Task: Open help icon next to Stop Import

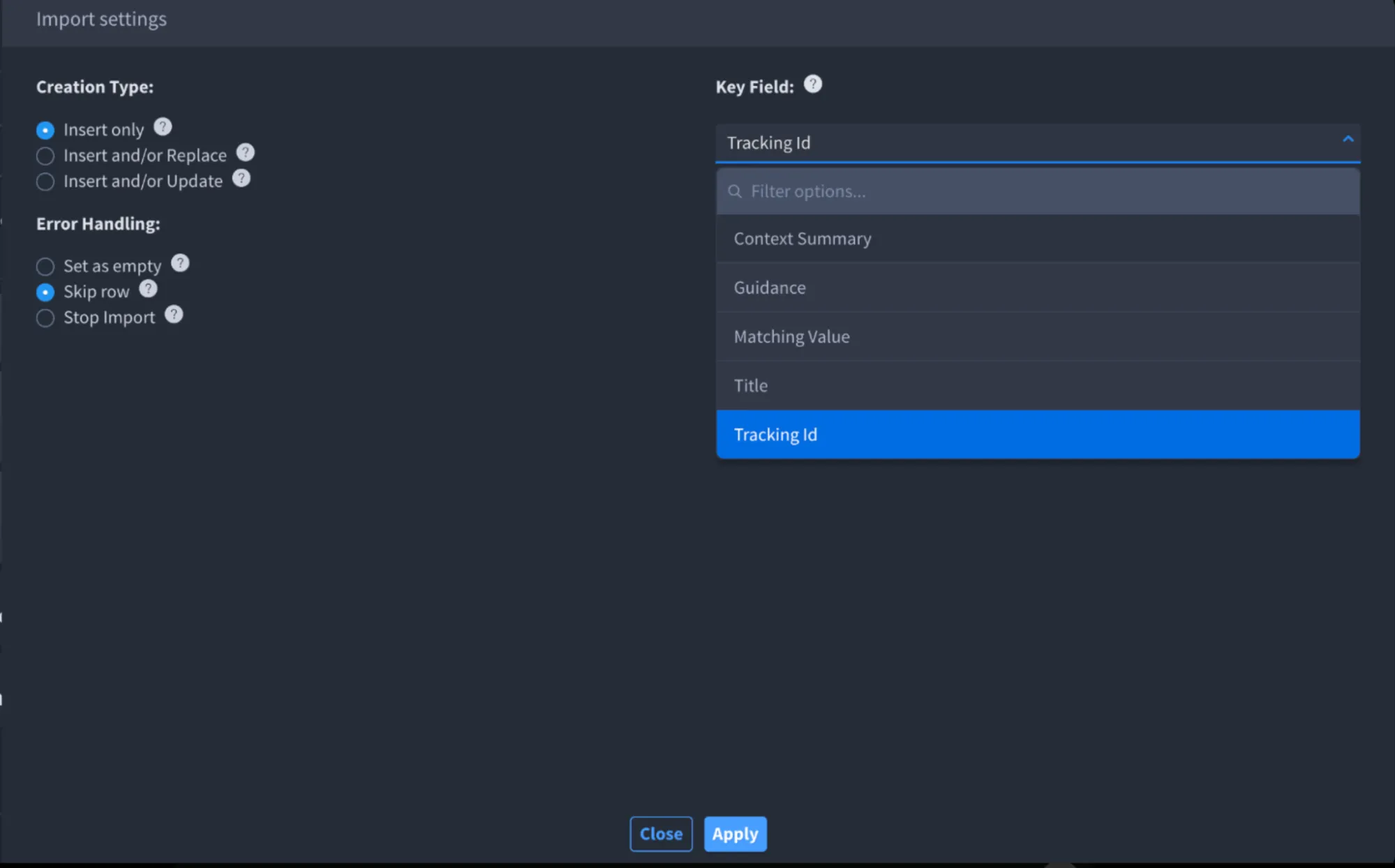Action: coord(174,315)
